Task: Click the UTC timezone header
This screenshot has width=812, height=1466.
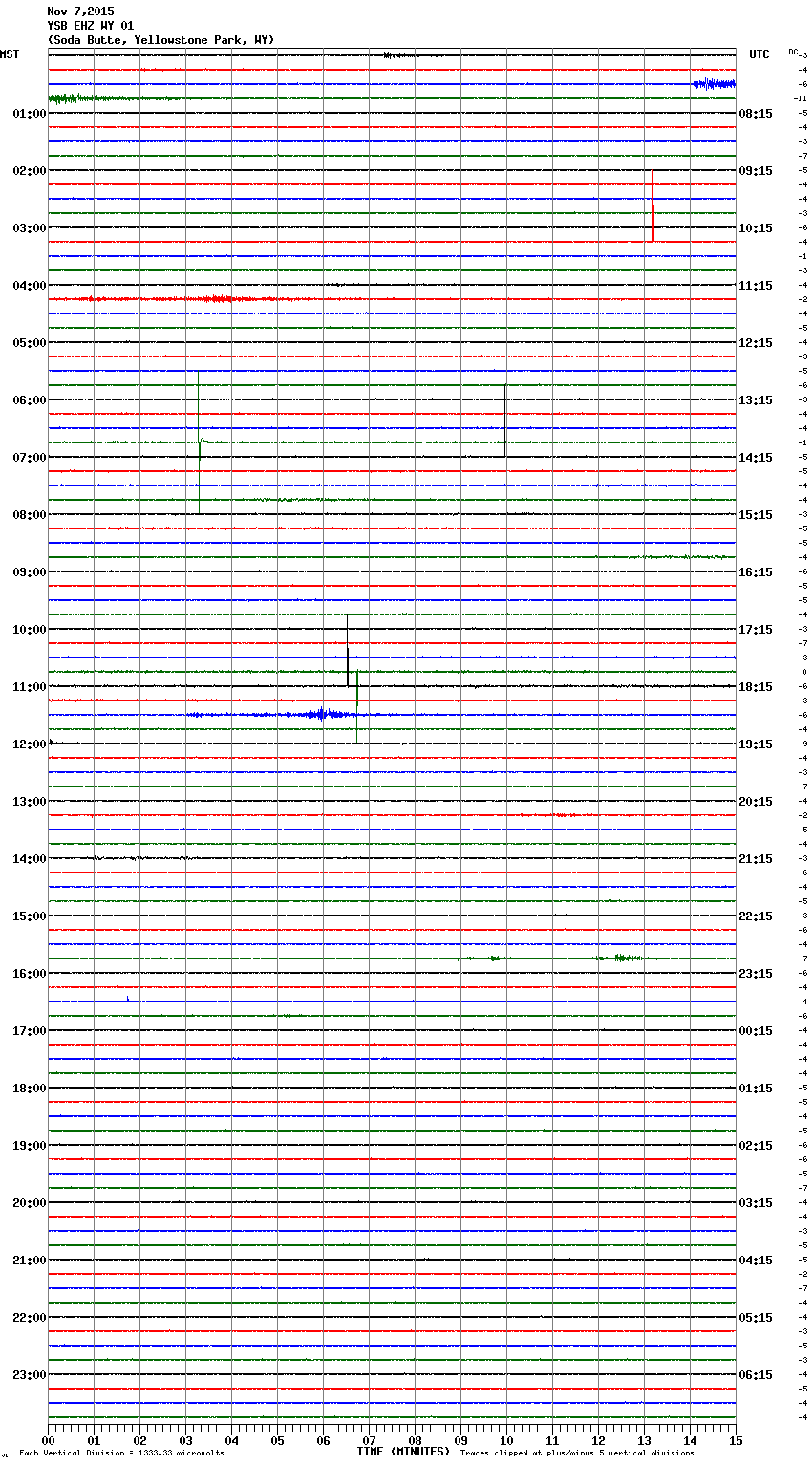Action: pos(759,54)
